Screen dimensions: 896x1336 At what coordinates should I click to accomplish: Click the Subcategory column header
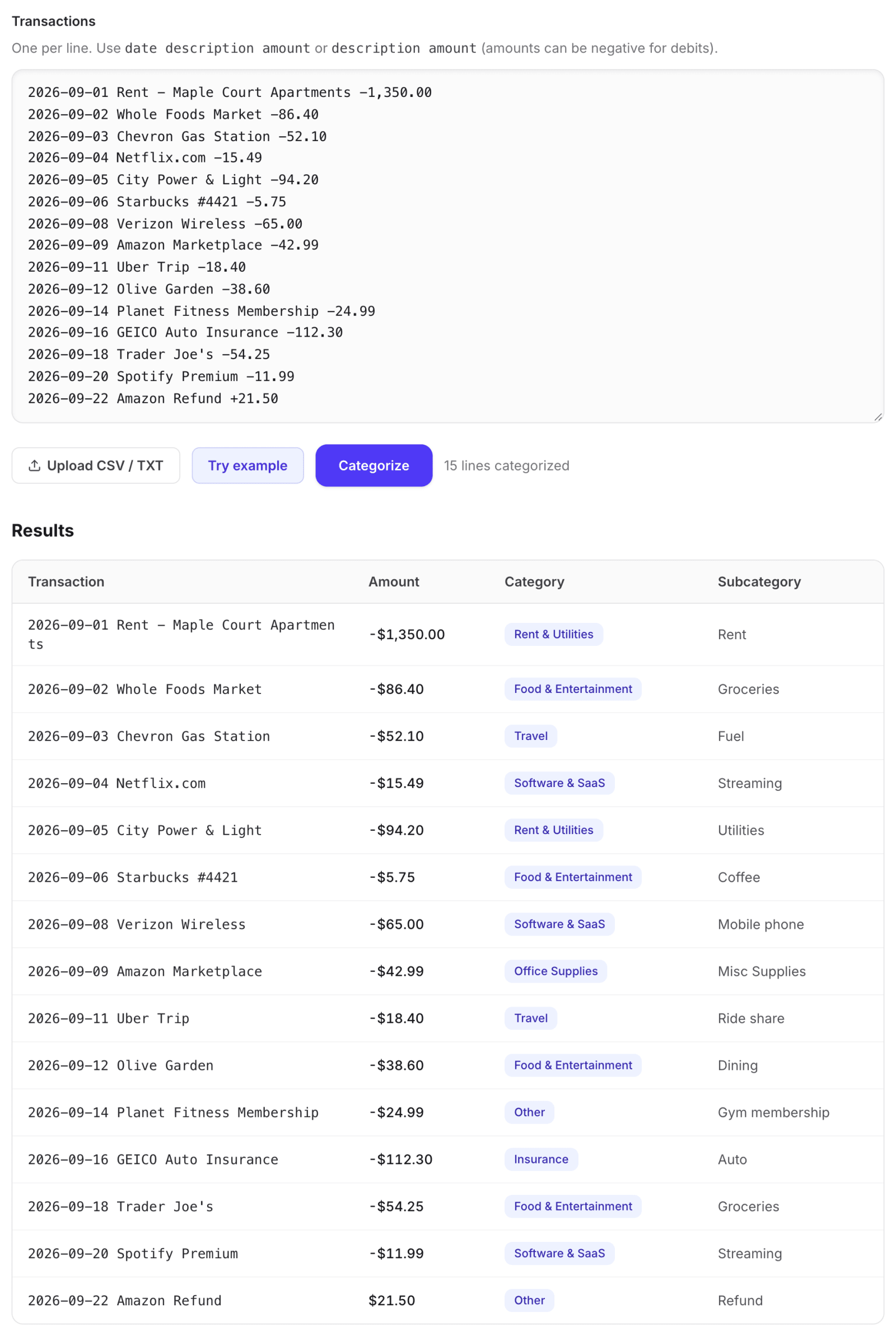pyautogui.click(x=759, y=581)
